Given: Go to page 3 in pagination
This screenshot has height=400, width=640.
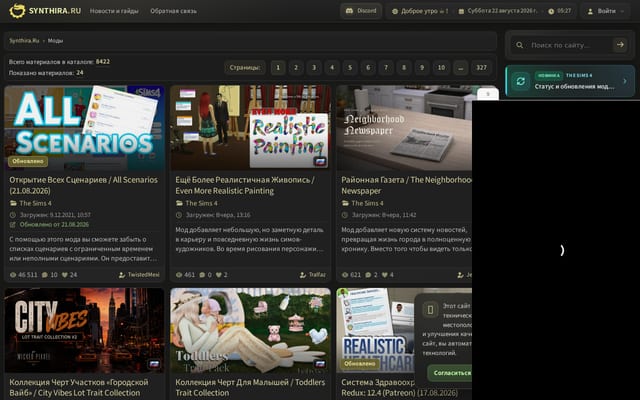Looking at the screenshot, I should pos(314,67).
